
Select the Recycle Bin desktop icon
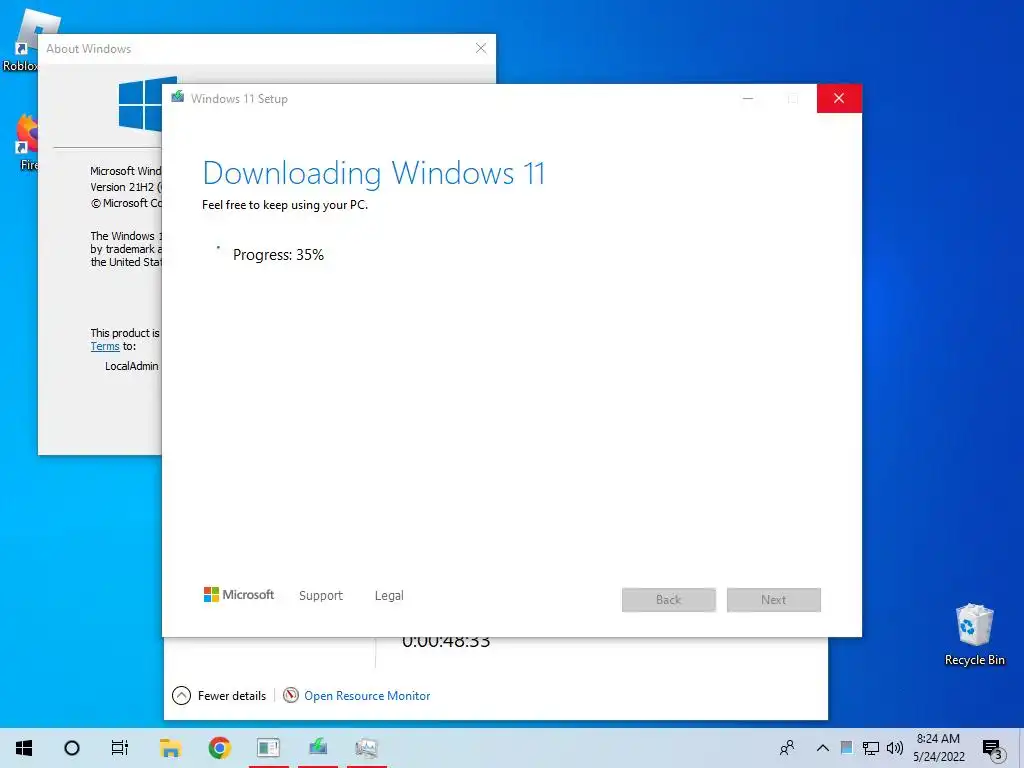(x=974, y=635)
